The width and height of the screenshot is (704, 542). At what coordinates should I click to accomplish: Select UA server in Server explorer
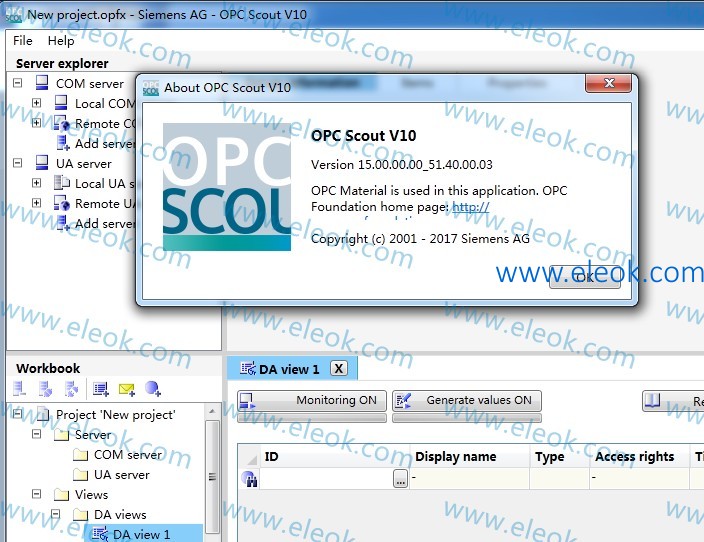pyautogui.click(x=84, y=163)
